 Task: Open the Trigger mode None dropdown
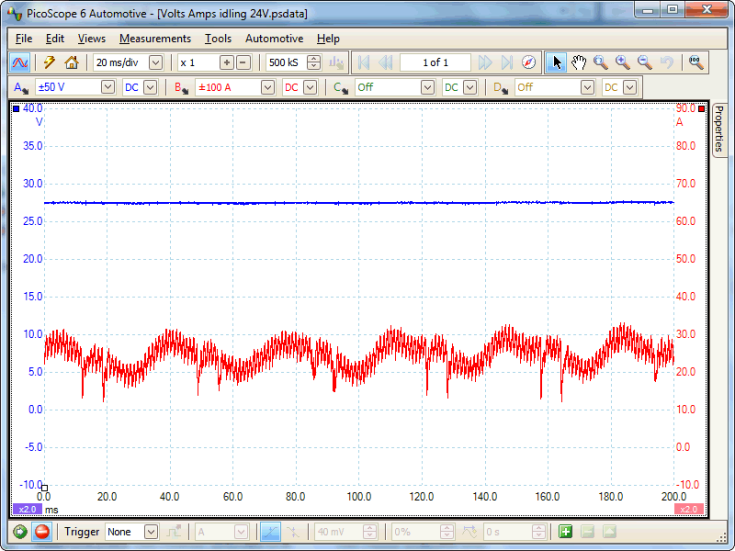click(x=150, y=532)
